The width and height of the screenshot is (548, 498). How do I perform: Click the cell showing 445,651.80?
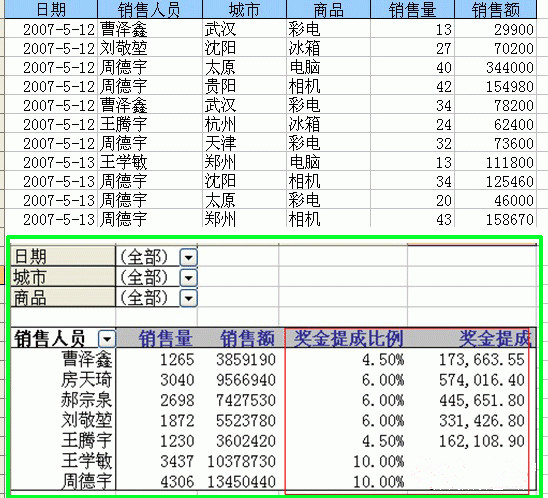click(x=482, y=400)
